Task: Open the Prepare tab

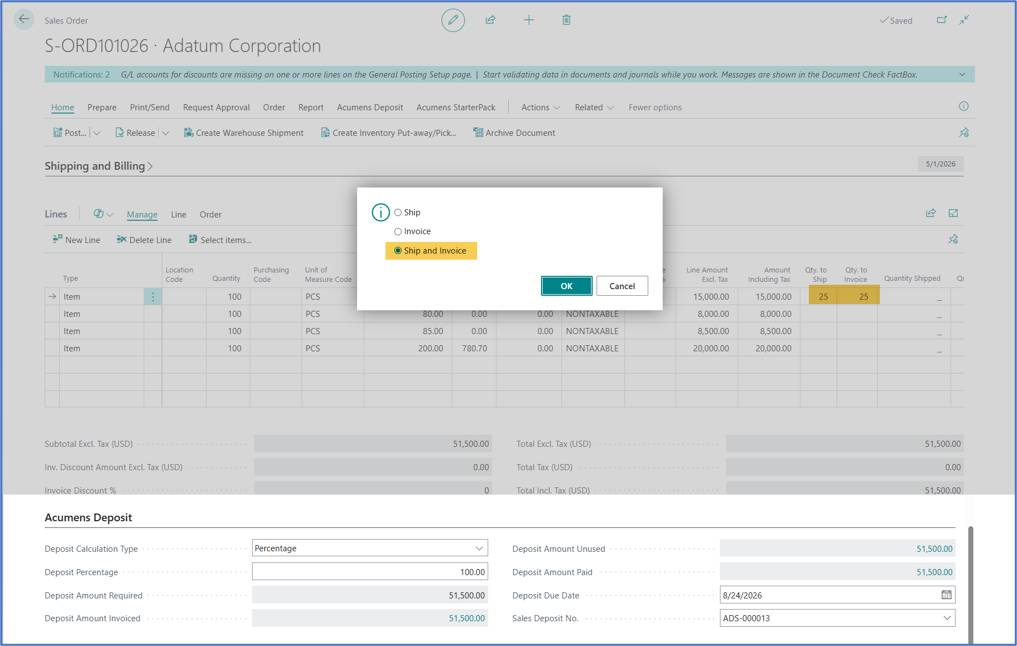Action: click(x=102, y=107)
